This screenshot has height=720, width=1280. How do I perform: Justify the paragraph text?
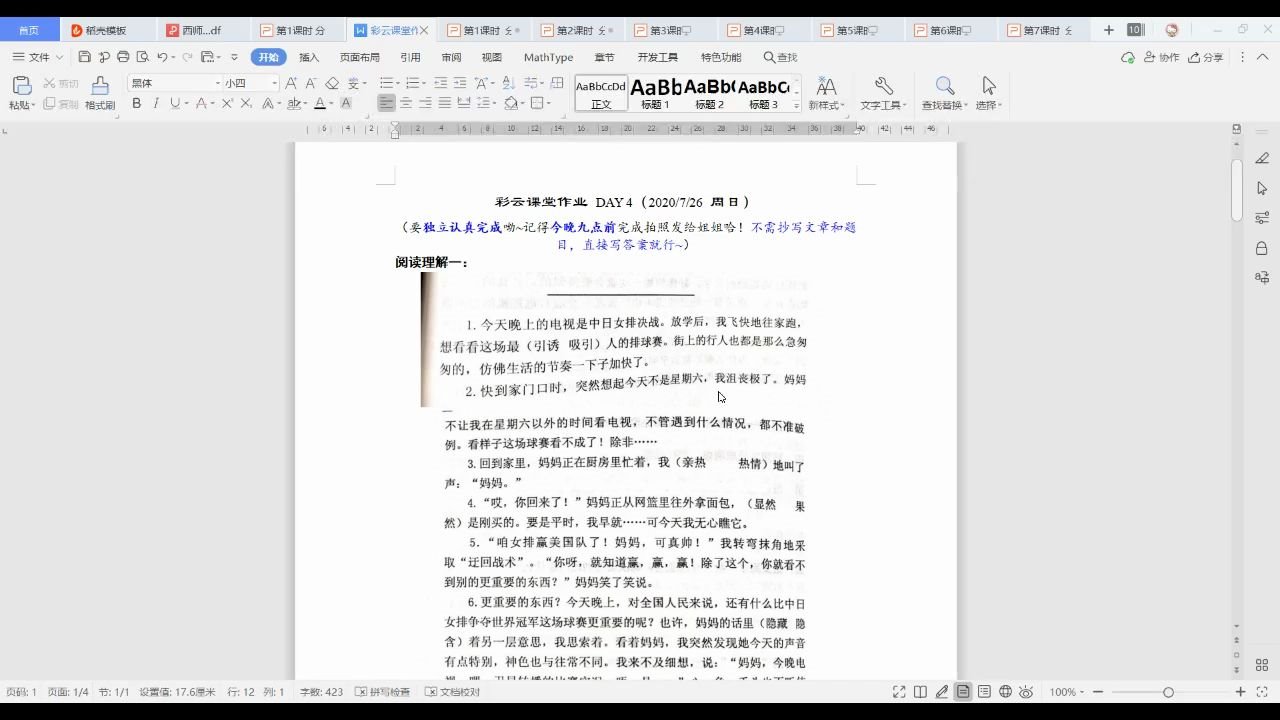click(444, 103)
